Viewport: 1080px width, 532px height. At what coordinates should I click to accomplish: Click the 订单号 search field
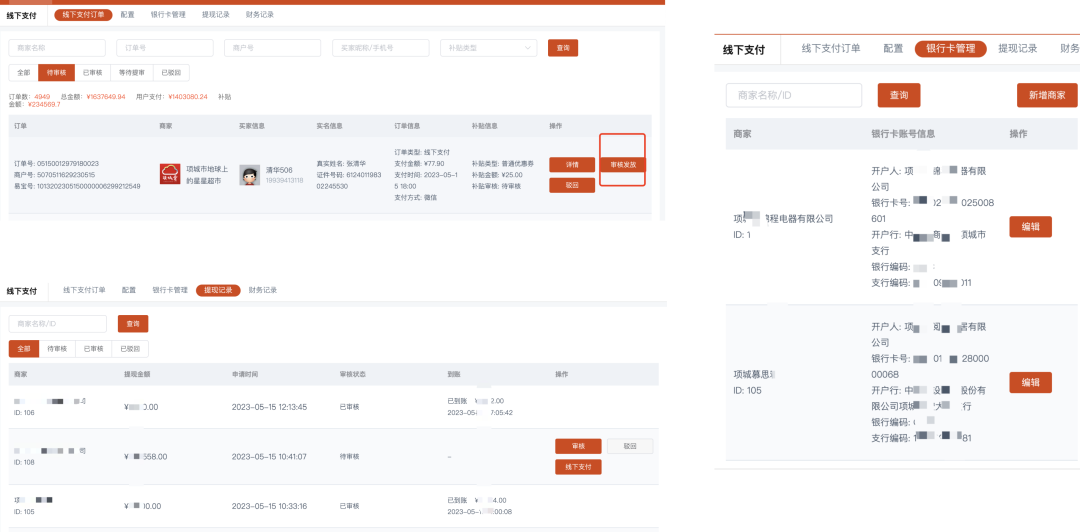165,48
